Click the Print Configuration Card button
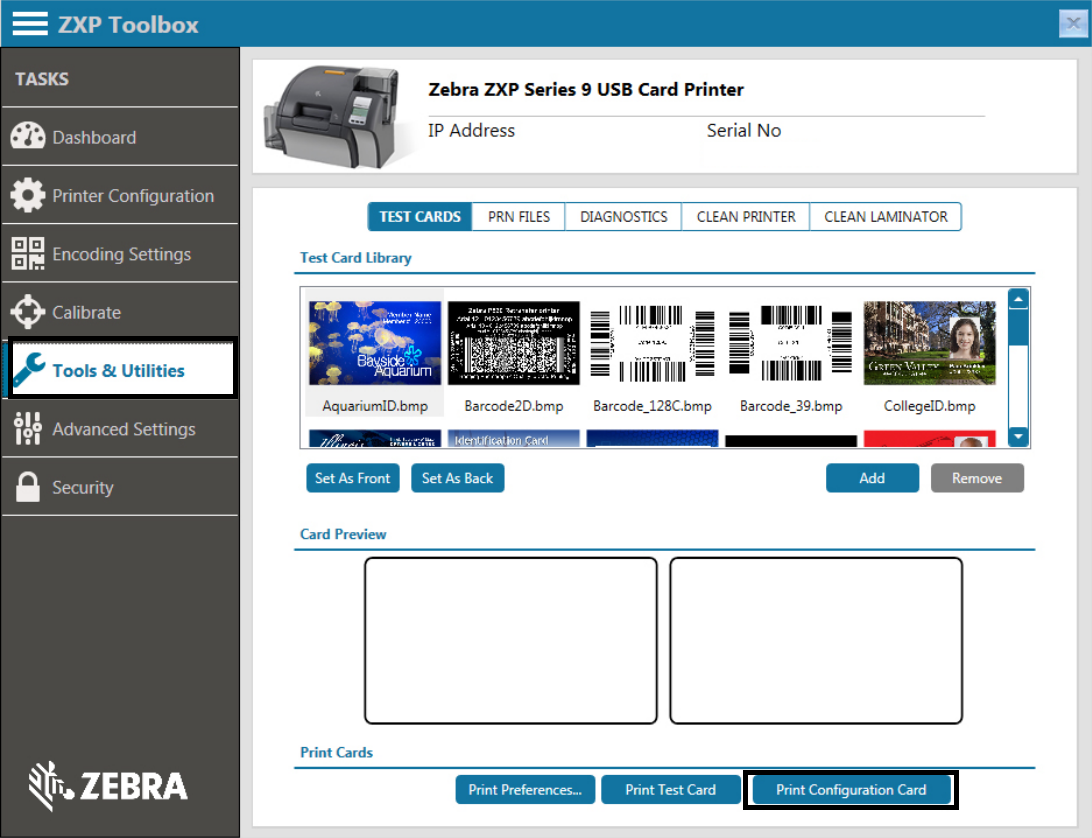Viewport: 1092px width, 838px height. point(851,790)
